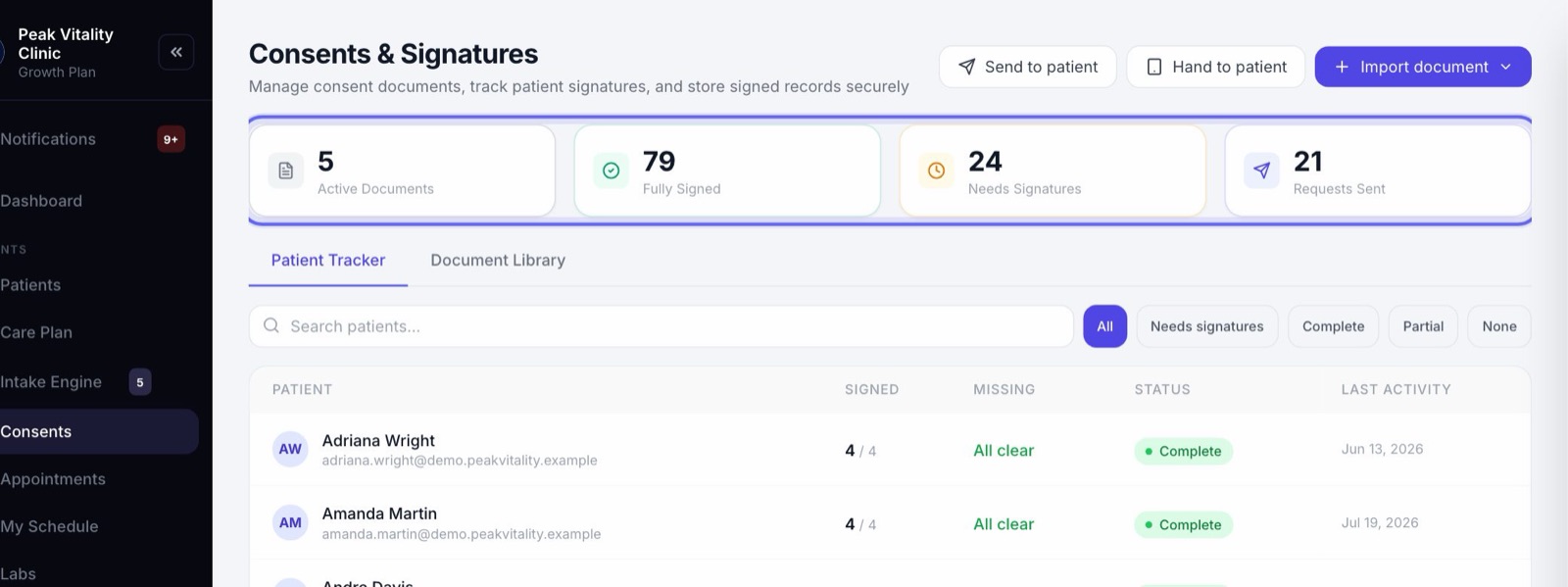Click the search magnifier icon
Screen dimensions: 1568x587
pos(271,325)
